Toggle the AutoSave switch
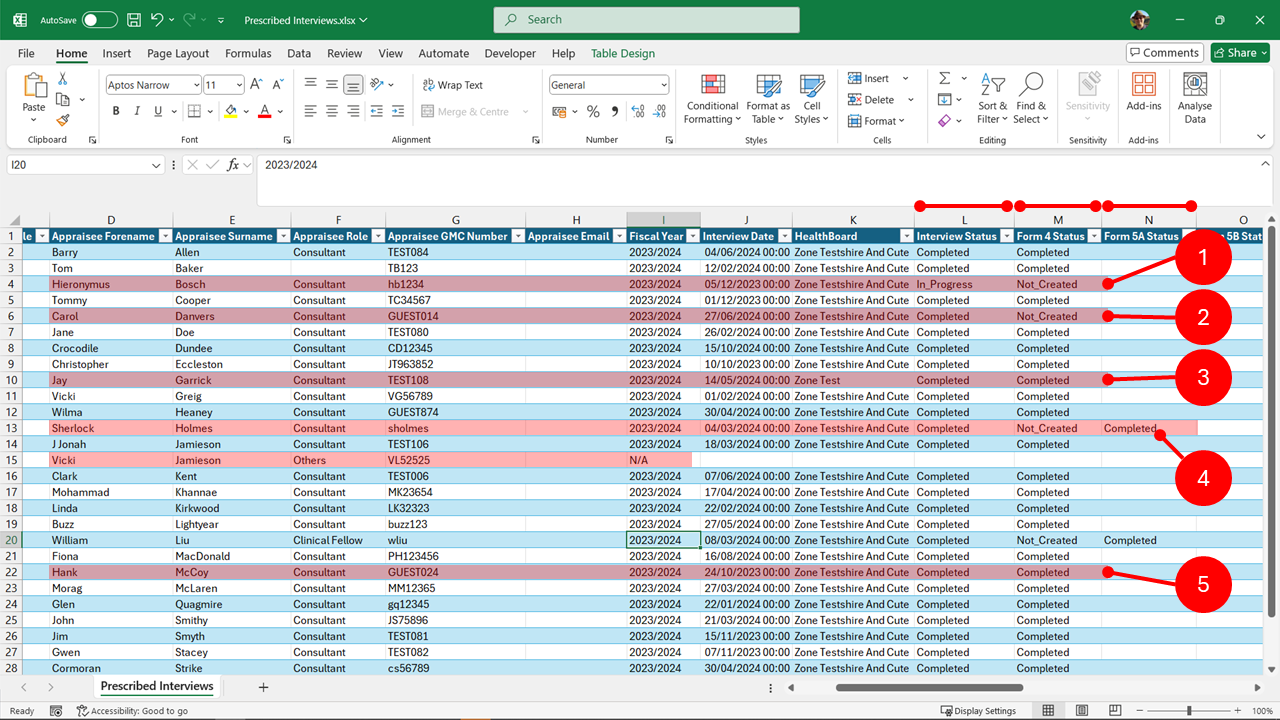This screenshot has width=1280, height=720. pyautogui.click(x=99, y=20)
